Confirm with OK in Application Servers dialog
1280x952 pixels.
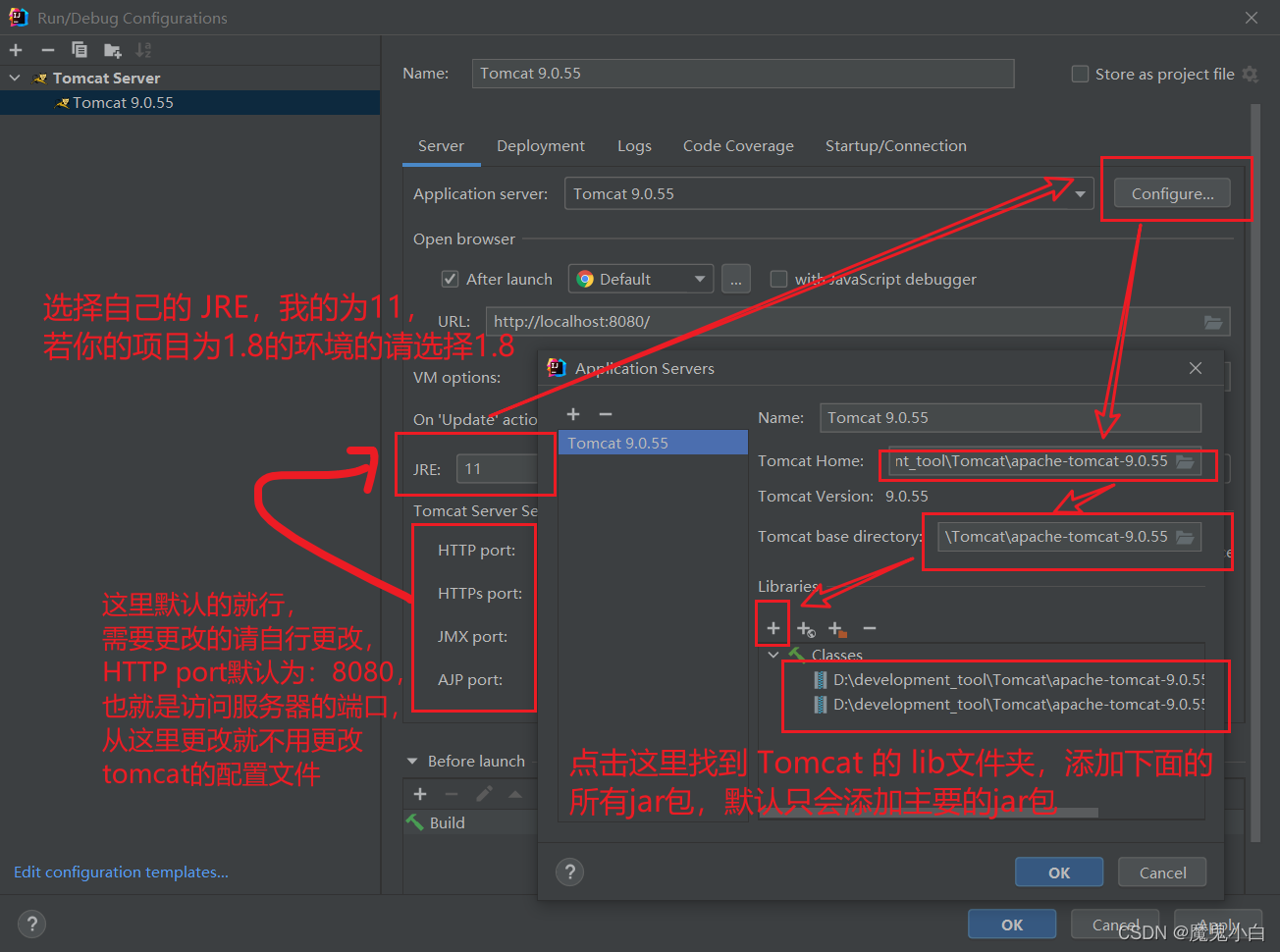pyautogui.click(x=1059, y=873)
